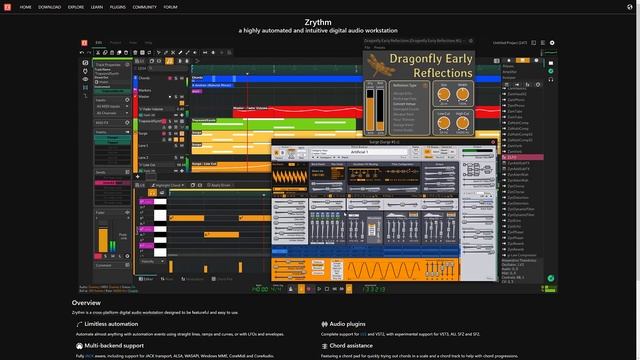Click the metronome icon in the transport bar
The image size is (640, 360).
291,289
